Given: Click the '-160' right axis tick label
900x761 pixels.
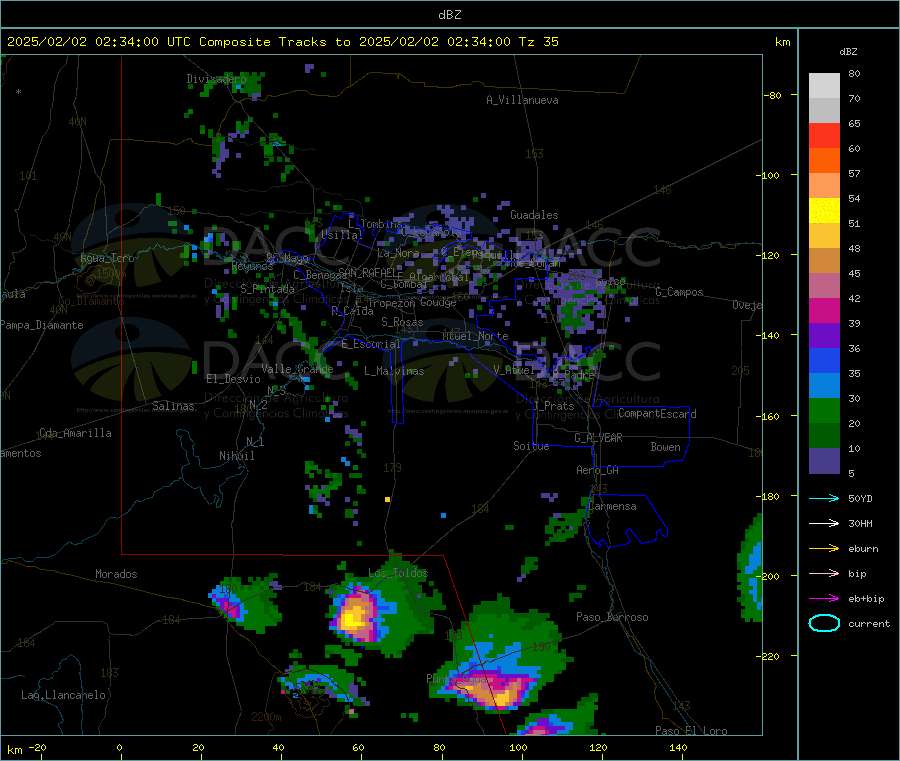Looking at the screenshot, I should coord(767,416).
